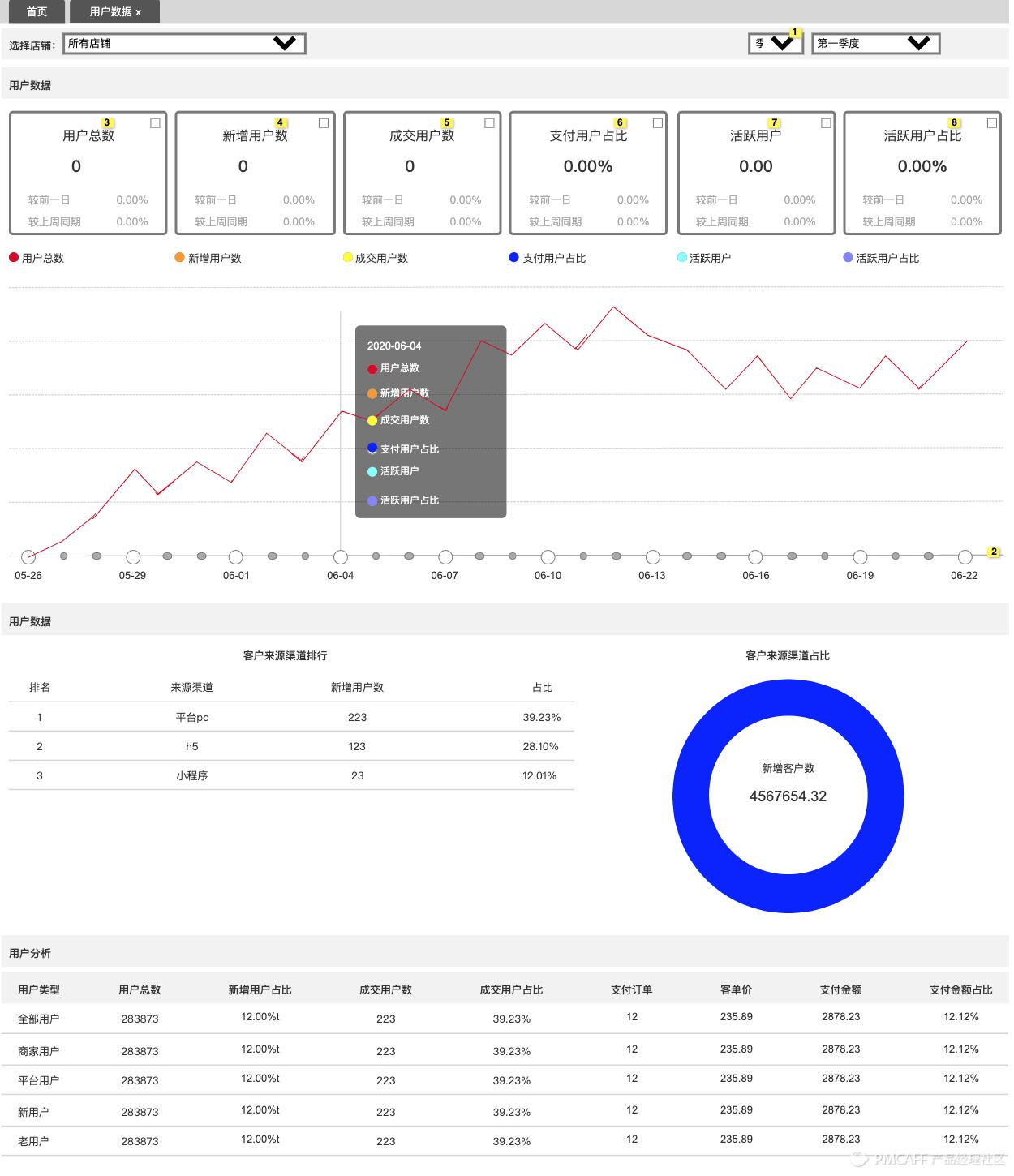Select the 06-04 timeline marker

341,557
